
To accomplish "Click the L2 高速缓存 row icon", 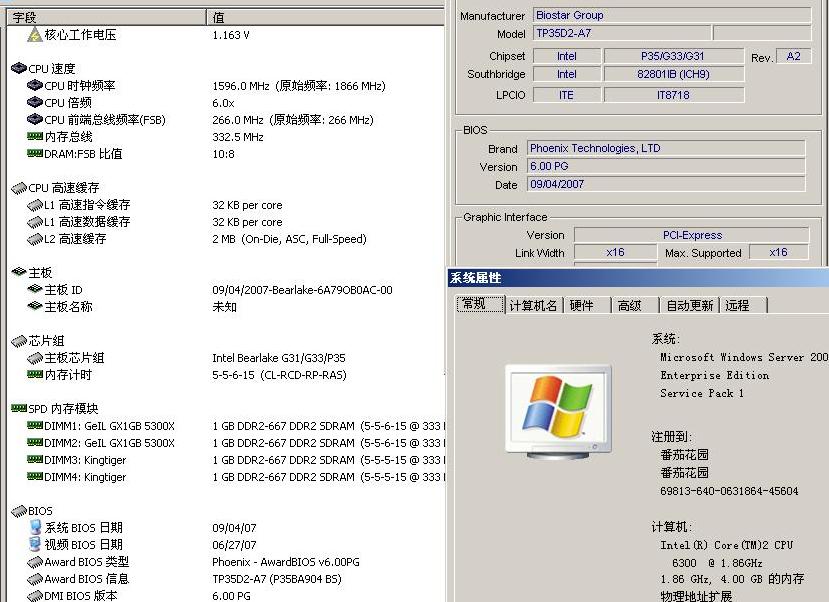I will tap(35, 239).
